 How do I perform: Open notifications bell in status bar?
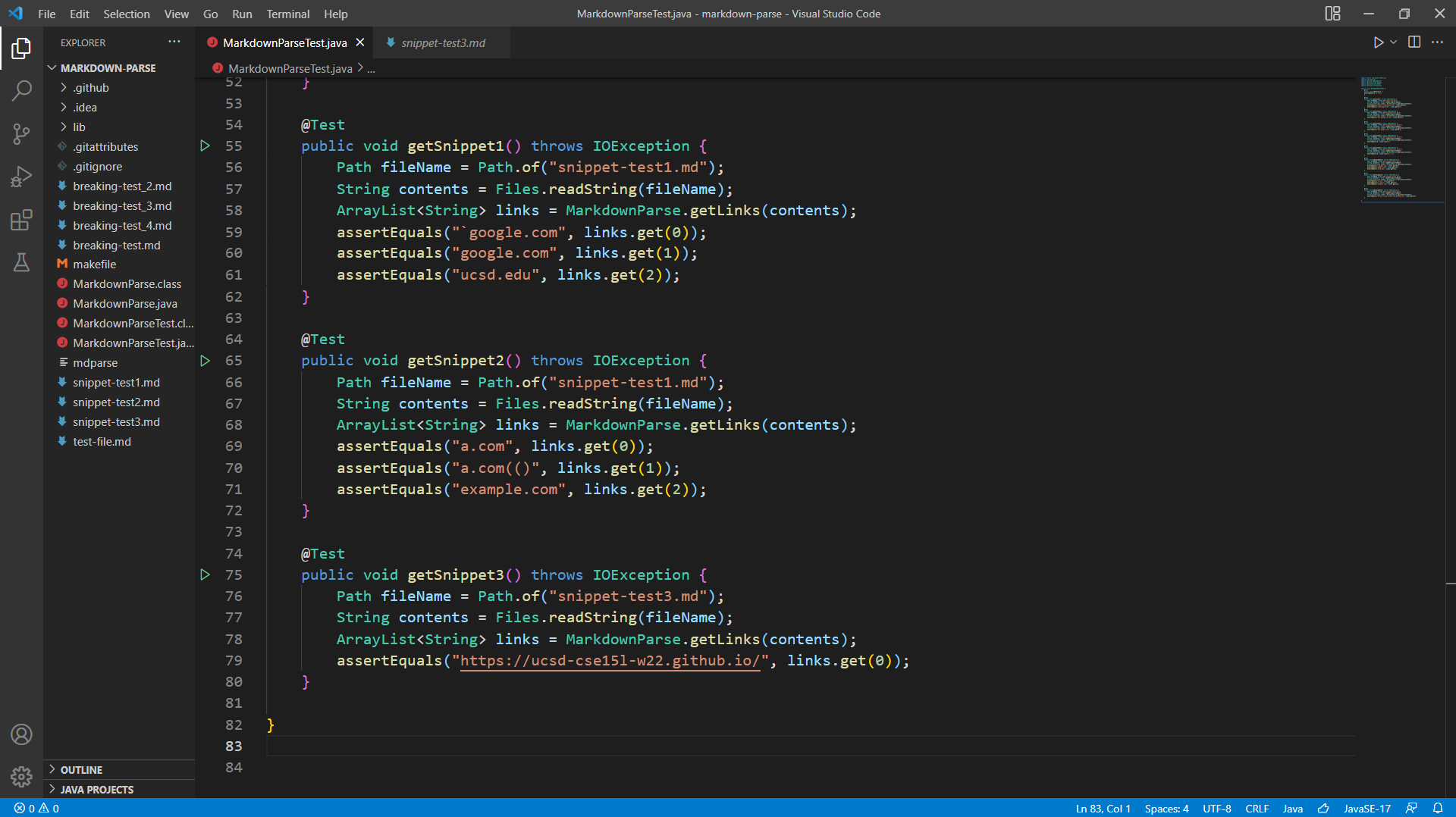pos(1438,808)
